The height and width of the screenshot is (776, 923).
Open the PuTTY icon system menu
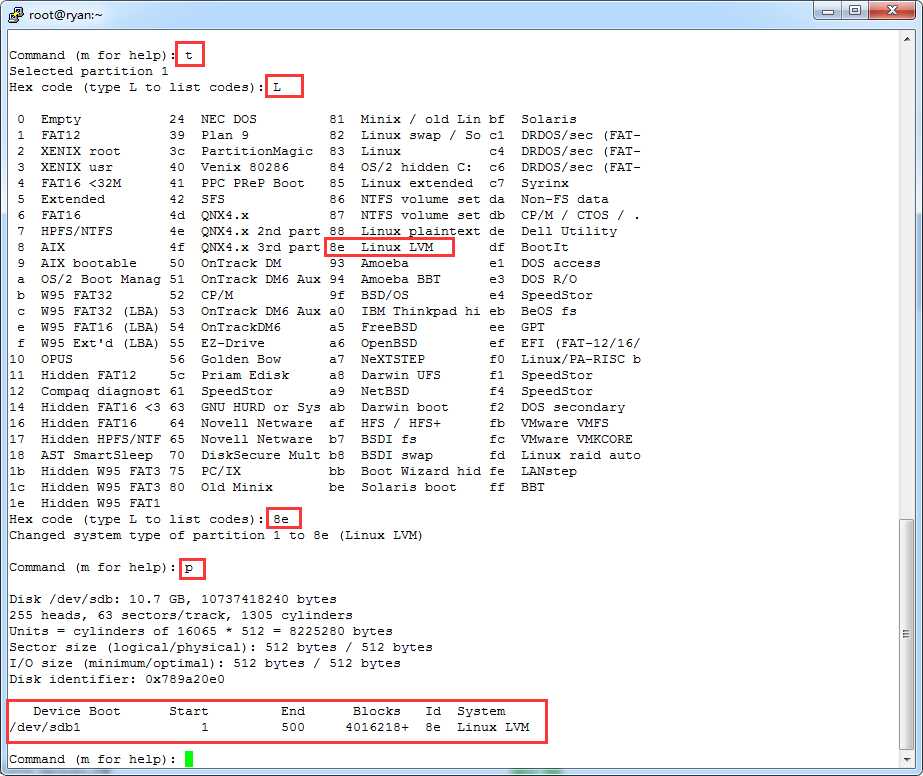pos(16,15)
